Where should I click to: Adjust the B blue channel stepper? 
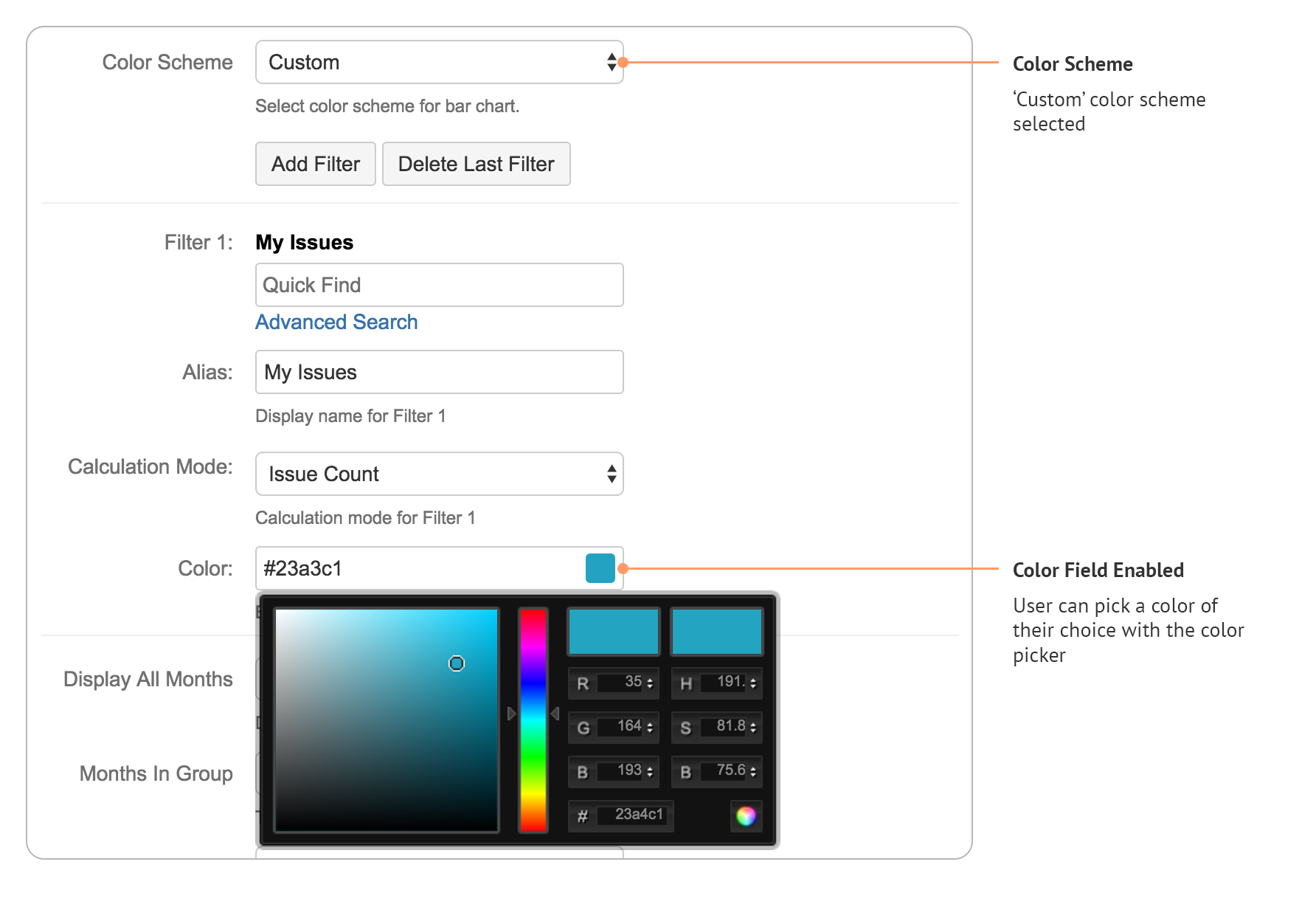point(648,771)
